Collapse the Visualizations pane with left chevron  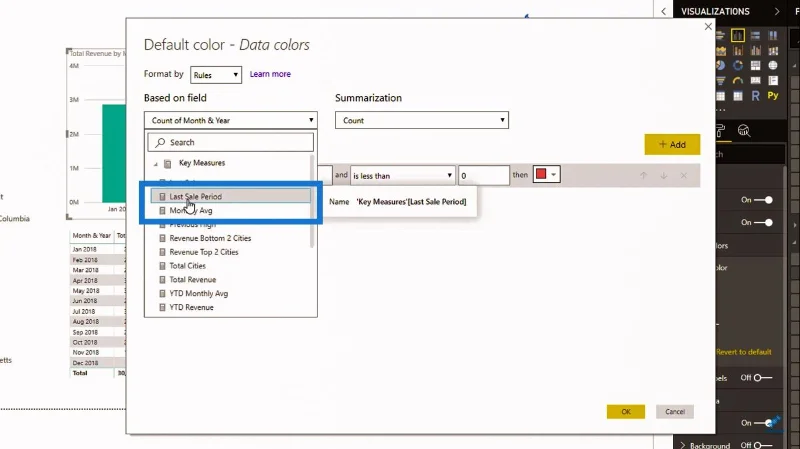[x=663, y=11]
